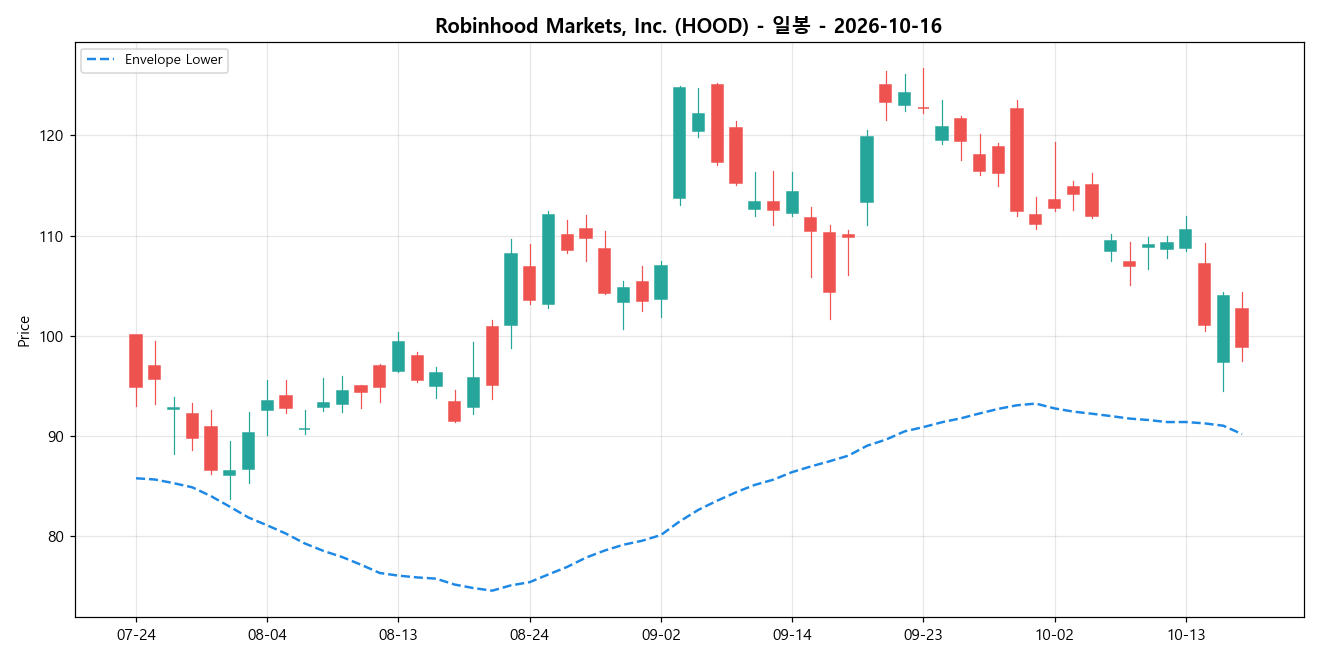
Task: Select the 07-24 x-axis date label
Action: tap(135, 634)
